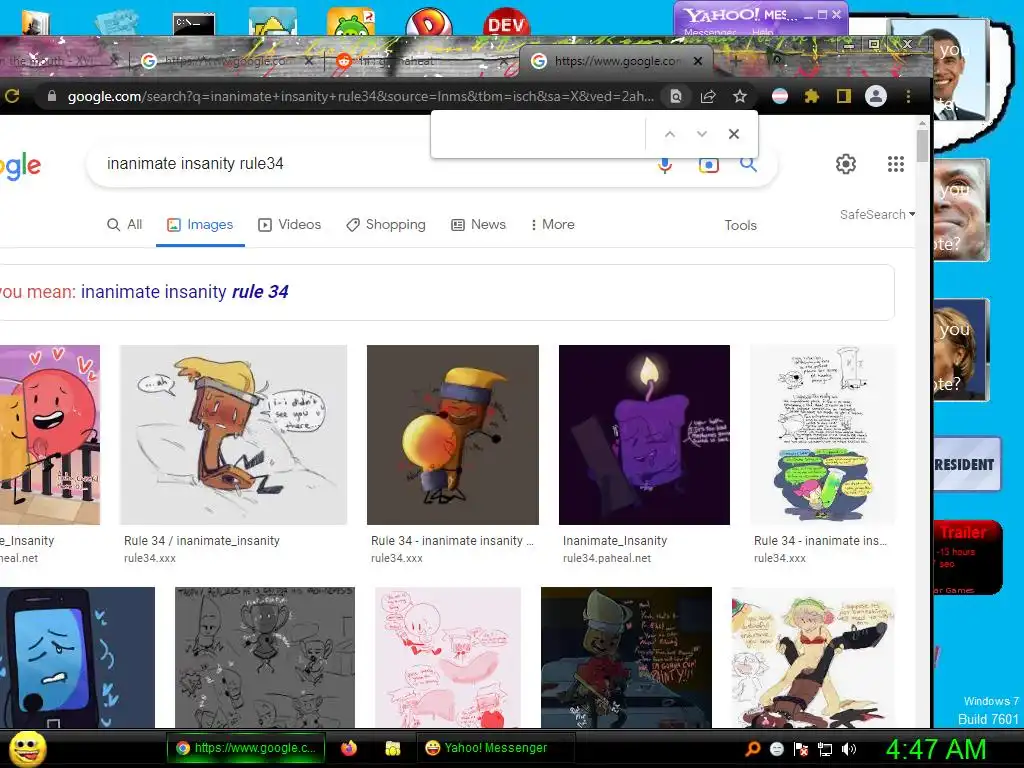Open the green pig game desktop icon
Image resolution: width=1024 pixels, height=768 pixels.
(x=351, y=22)
